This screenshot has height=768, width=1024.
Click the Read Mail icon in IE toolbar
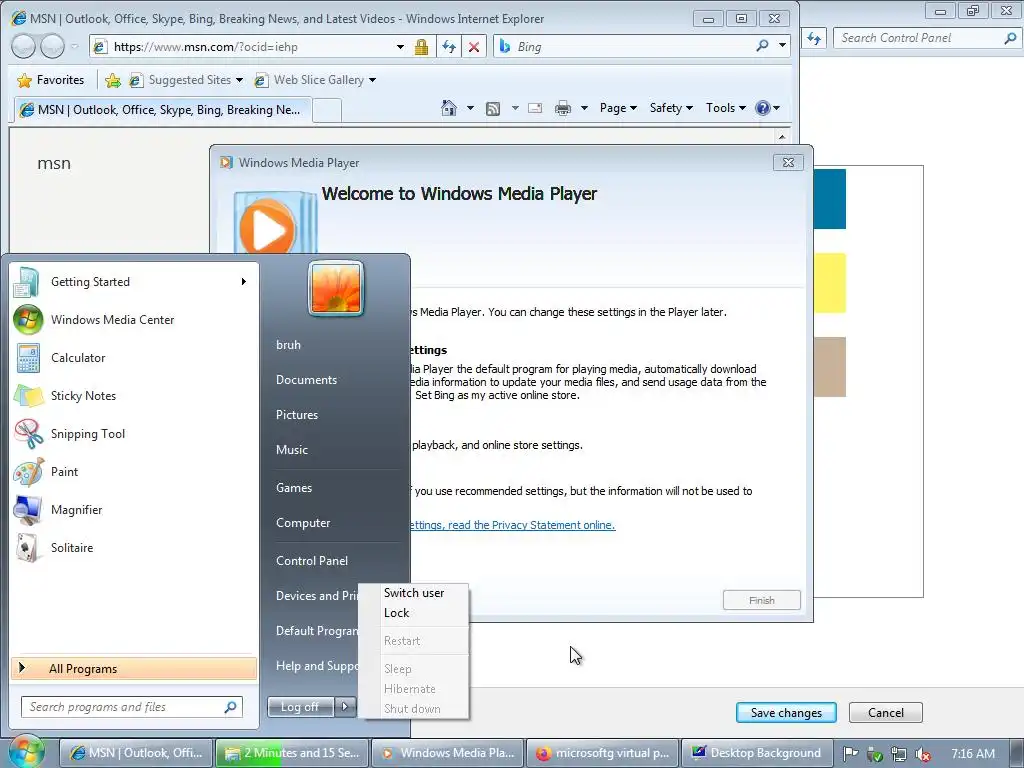(x=535, y=108)
